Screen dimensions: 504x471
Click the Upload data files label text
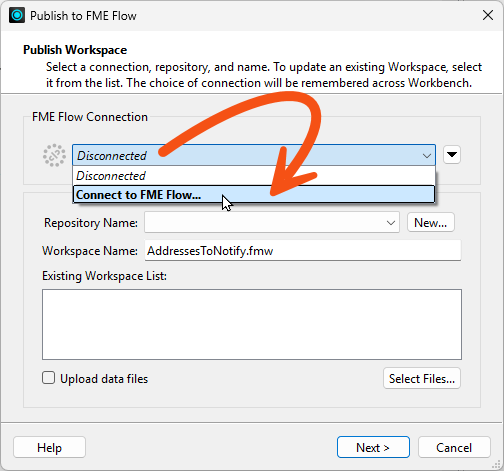click(104, 379)
